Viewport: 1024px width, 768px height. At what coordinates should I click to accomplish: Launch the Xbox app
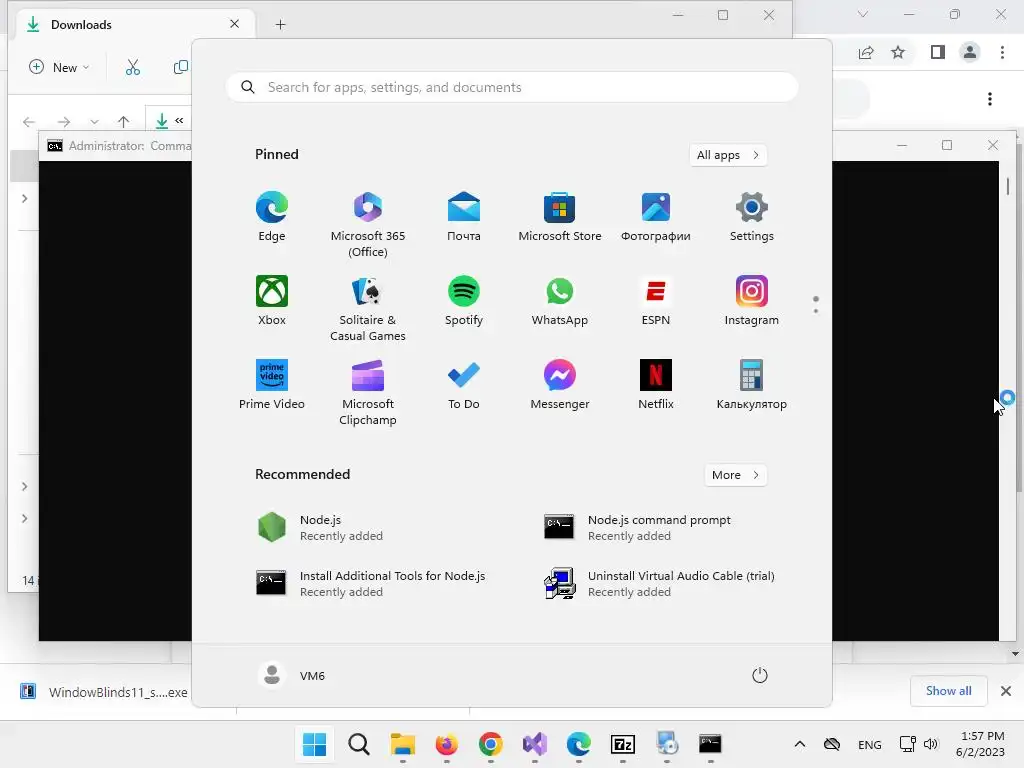(272, 301)
